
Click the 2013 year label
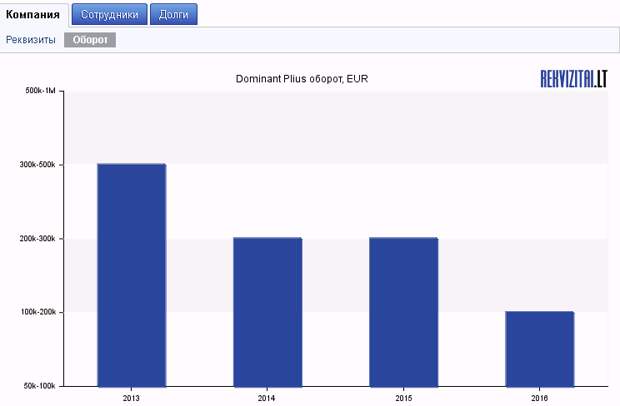click(131, 398)
